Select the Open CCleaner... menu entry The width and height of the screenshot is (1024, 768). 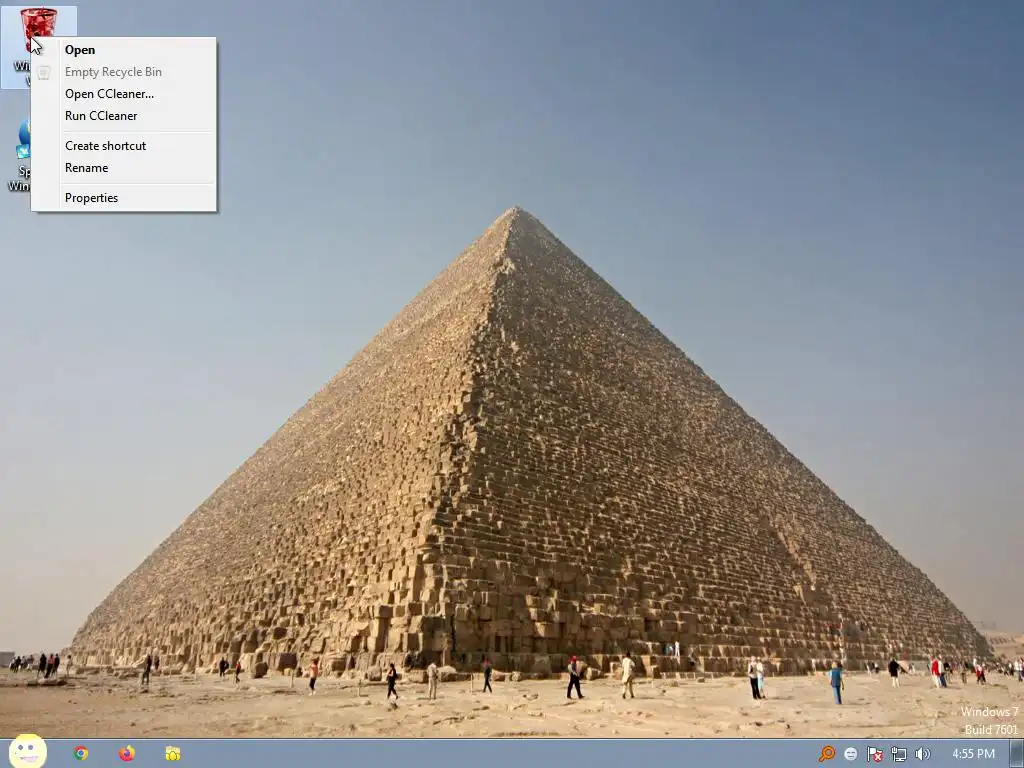pos(123,93)
